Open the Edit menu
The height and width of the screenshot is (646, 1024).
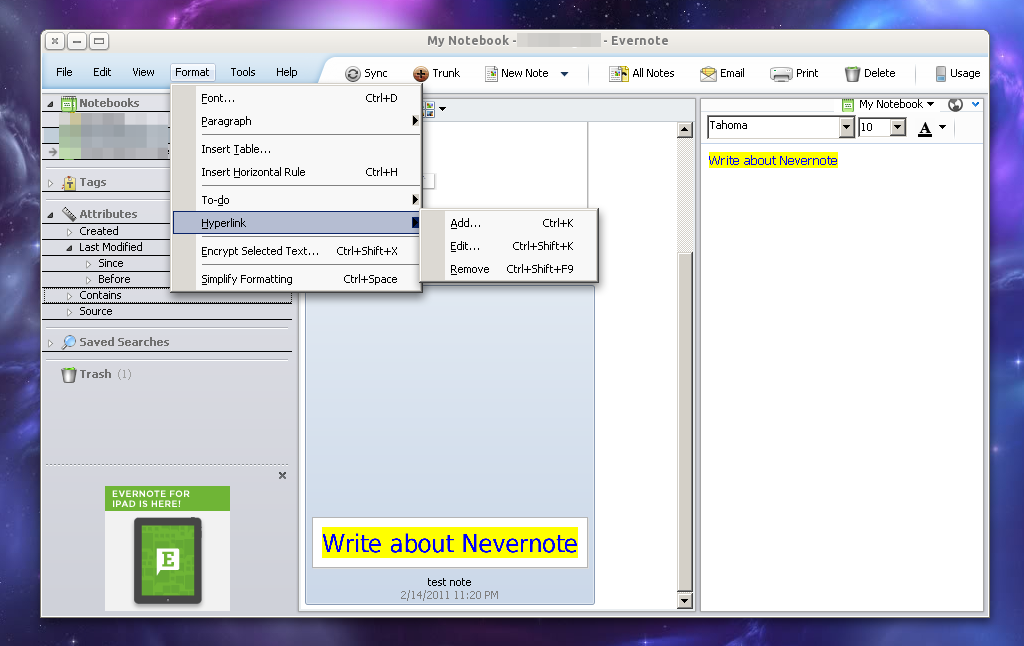click(102, 72)
